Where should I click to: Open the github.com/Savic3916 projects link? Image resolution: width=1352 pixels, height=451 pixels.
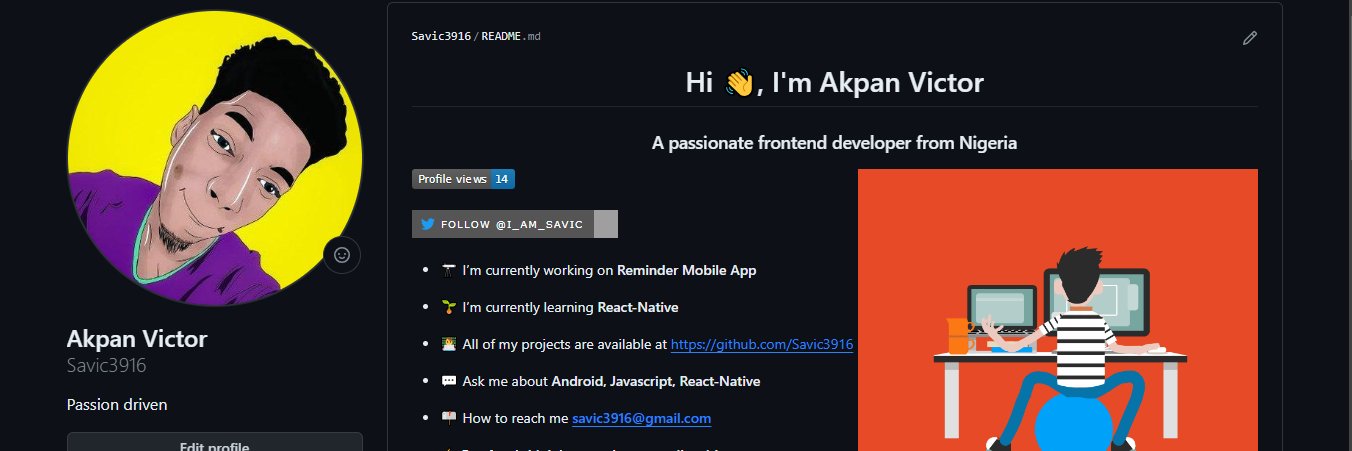(761, 344)
